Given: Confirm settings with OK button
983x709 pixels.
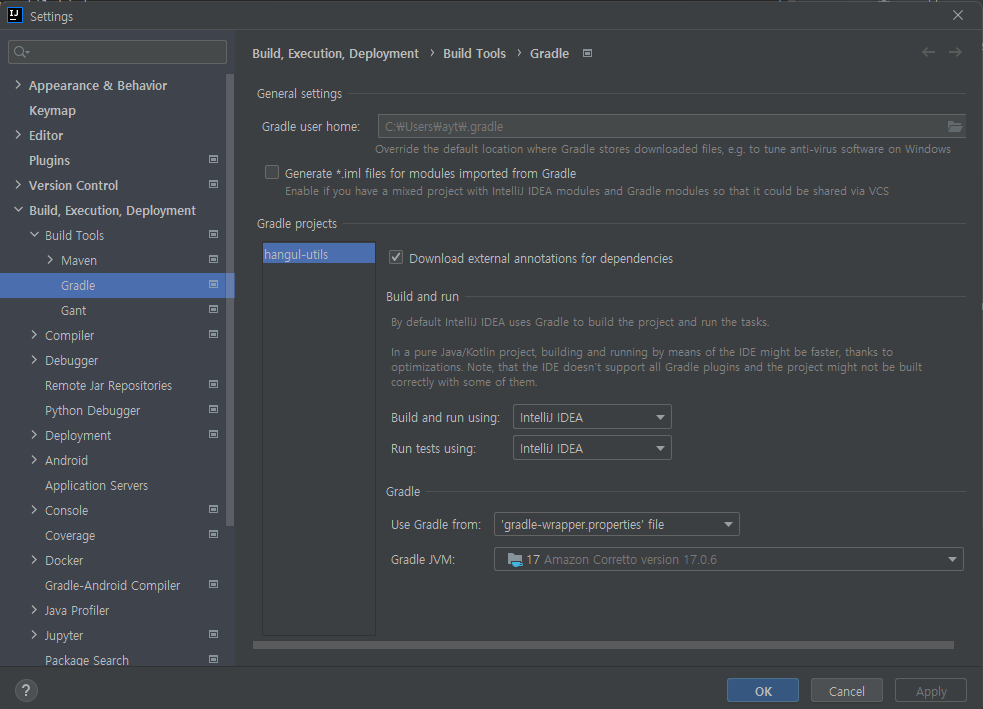Looking at the screenshot, I should 762,691.
